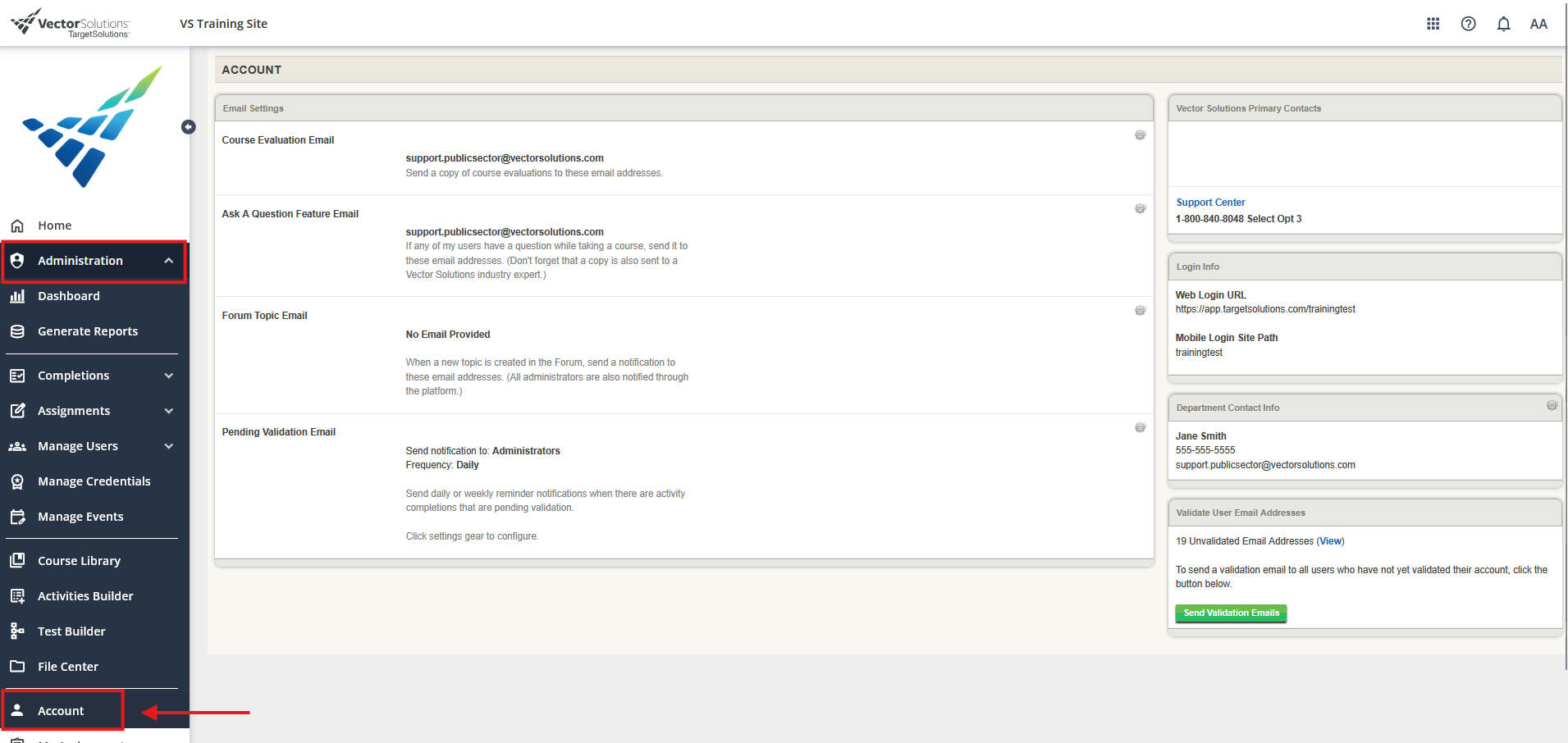Open the app launcher grid icon
The image size is (1568, 743).
1433,23
